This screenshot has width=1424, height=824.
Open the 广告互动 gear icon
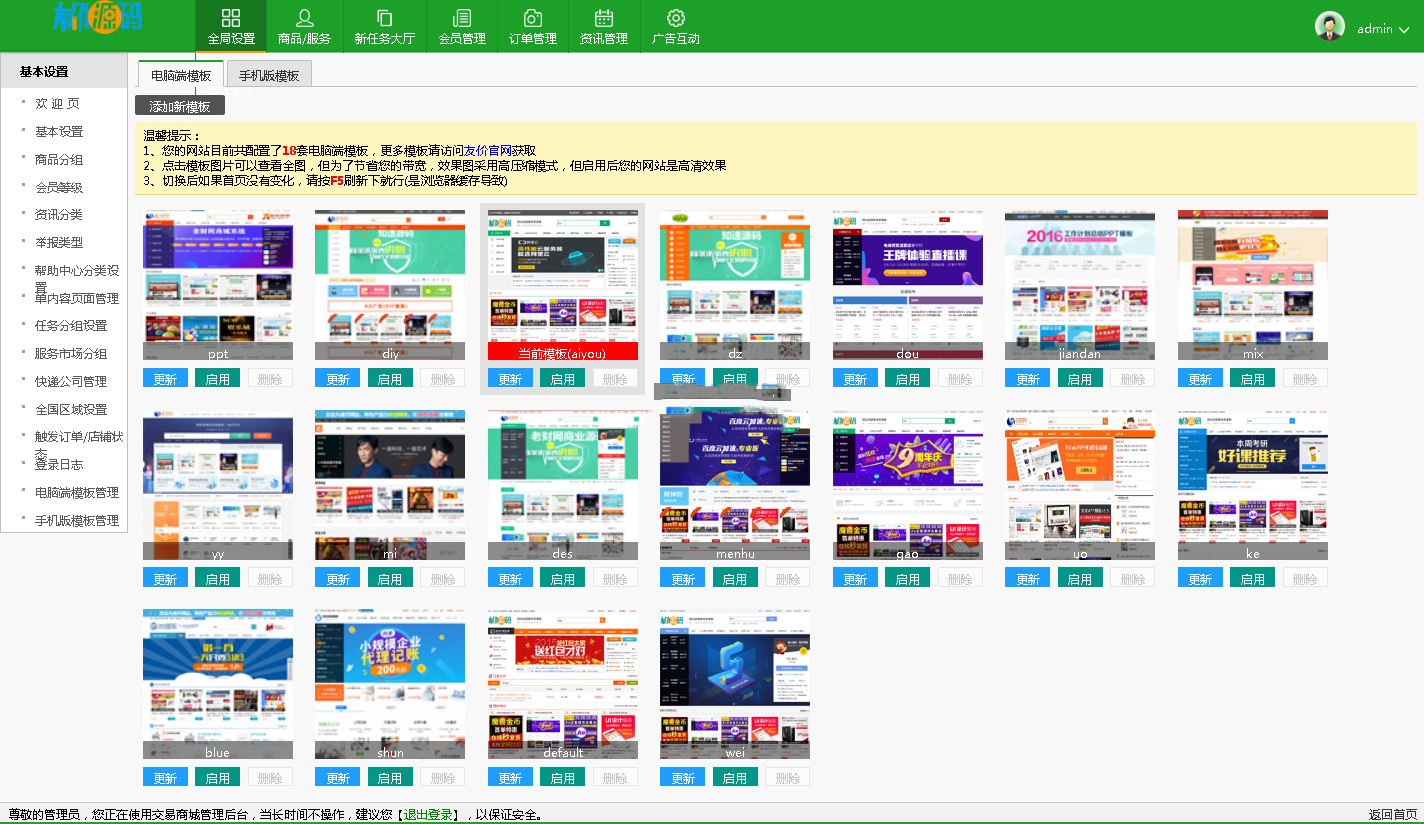[676, 18]
